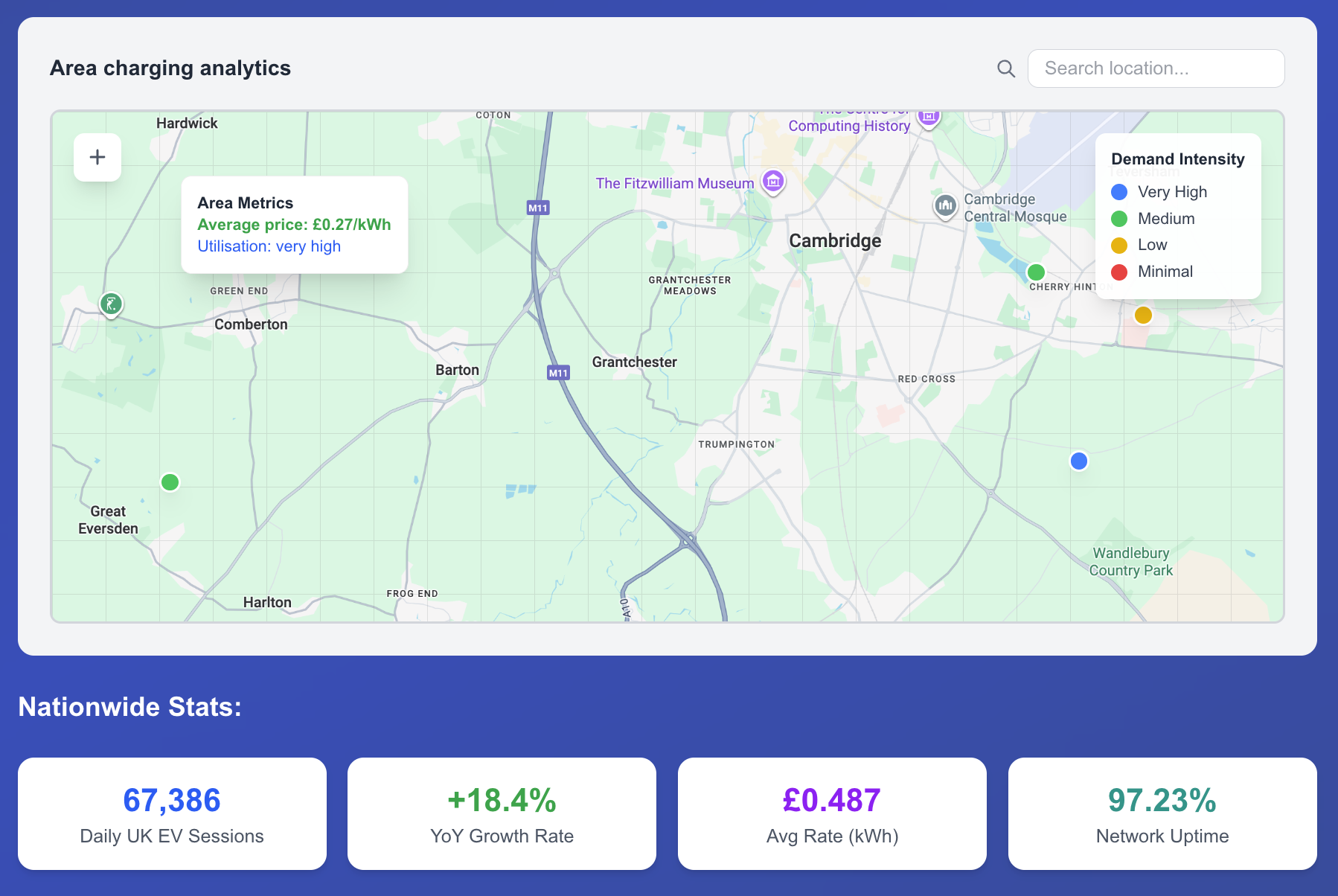Click the Wandlebury Country Park label
The width and height of the screenshot is (1338, 896).
point(1130,562)
